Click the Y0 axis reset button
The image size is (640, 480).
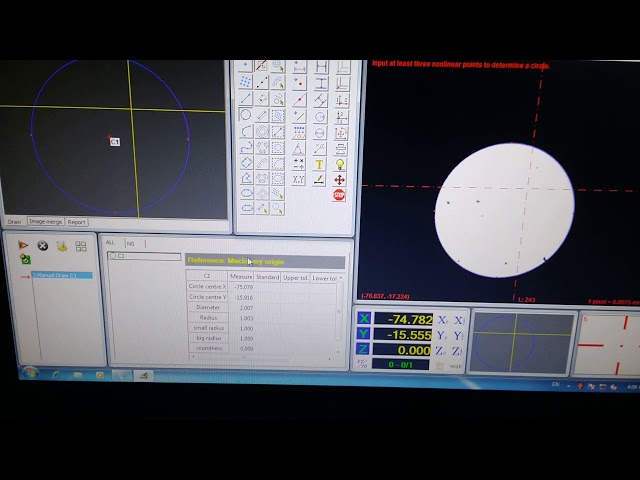[442, 336]
